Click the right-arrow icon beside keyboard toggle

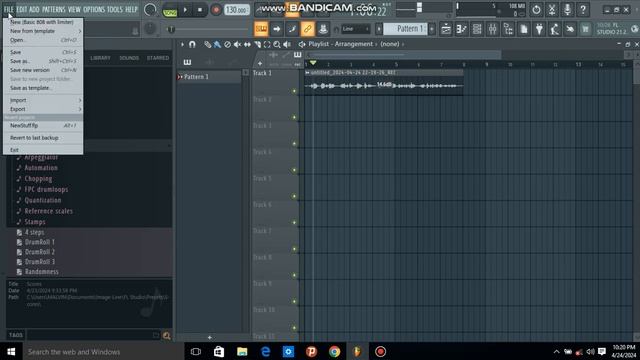click(x=276, y=29)
